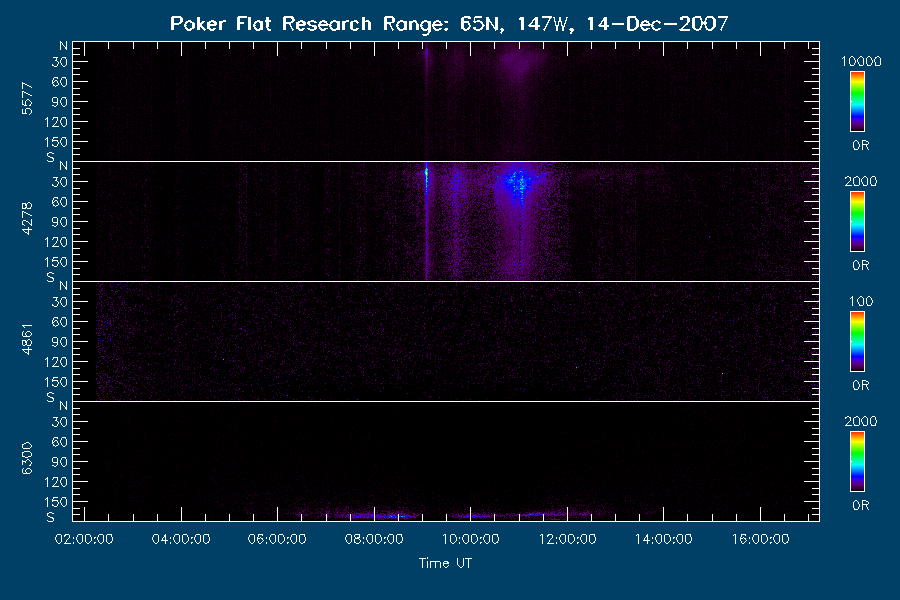Click the 14:00:00 time axis label
The width and height of the screenshot is (900, 600).
point(664,539)
